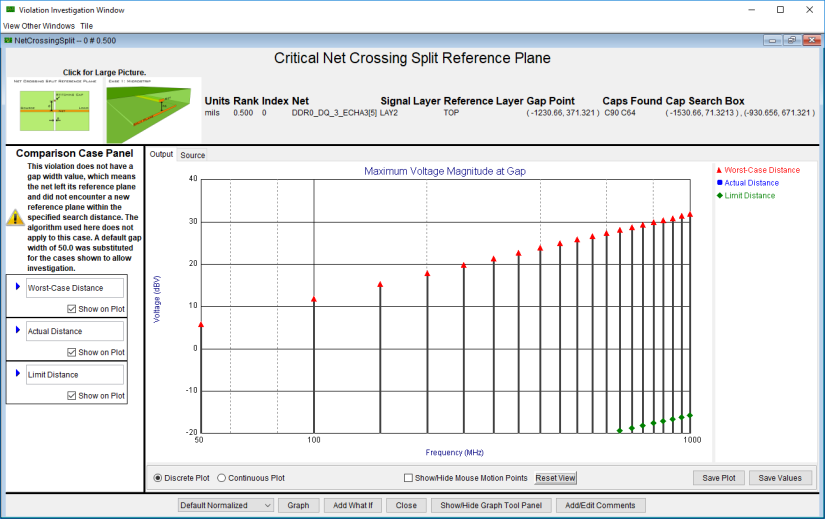Click Show/Hide Graph Tool Panel button
The width and height of the screenshot is (825, 519).
point(491,505)
